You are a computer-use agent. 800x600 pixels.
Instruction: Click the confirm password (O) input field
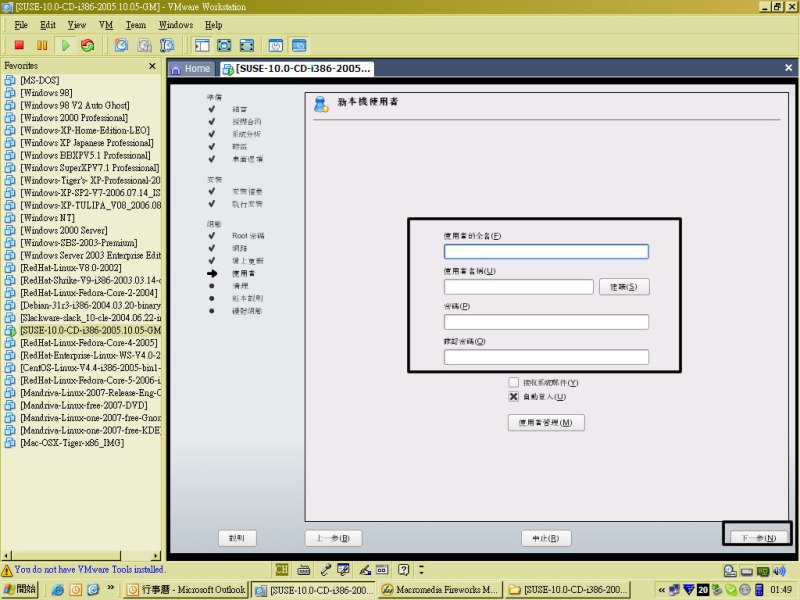click(546, 357)
